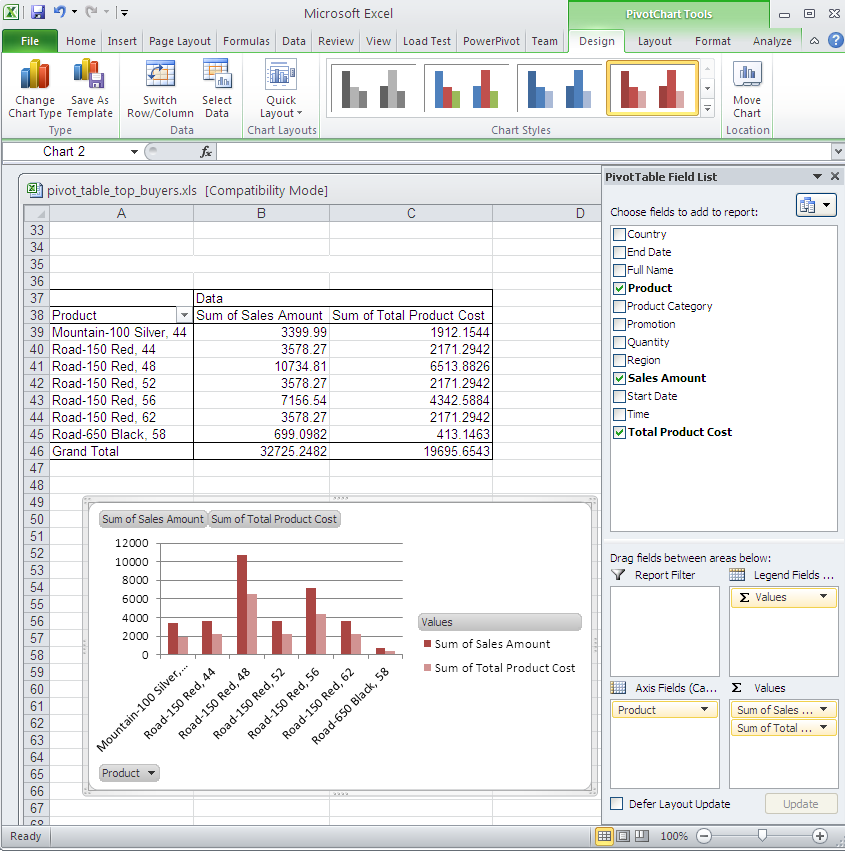Viewport: 845px width, 851px height.
Task: Check the Full Name field
Action: point(619,270)
